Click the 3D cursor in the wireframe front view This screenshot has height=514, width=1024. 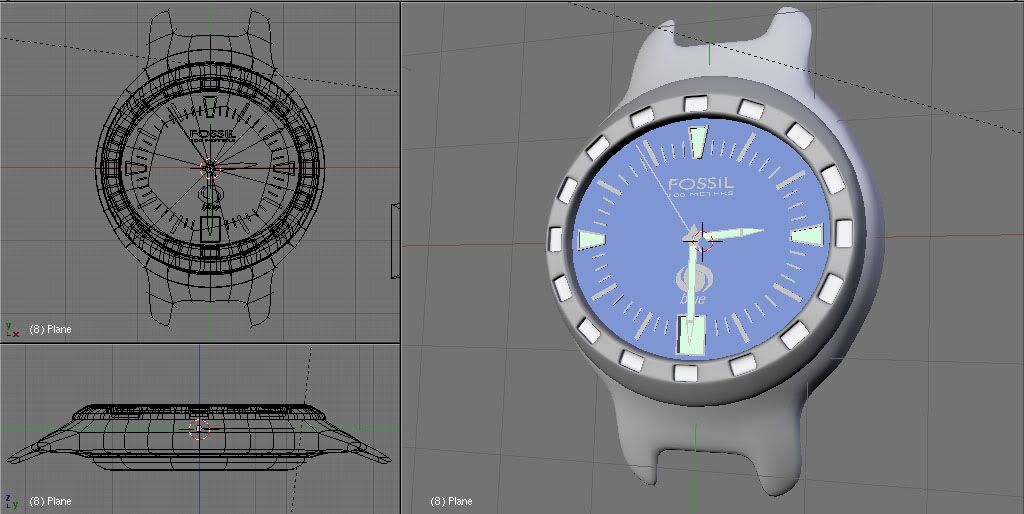click(210, 167)
